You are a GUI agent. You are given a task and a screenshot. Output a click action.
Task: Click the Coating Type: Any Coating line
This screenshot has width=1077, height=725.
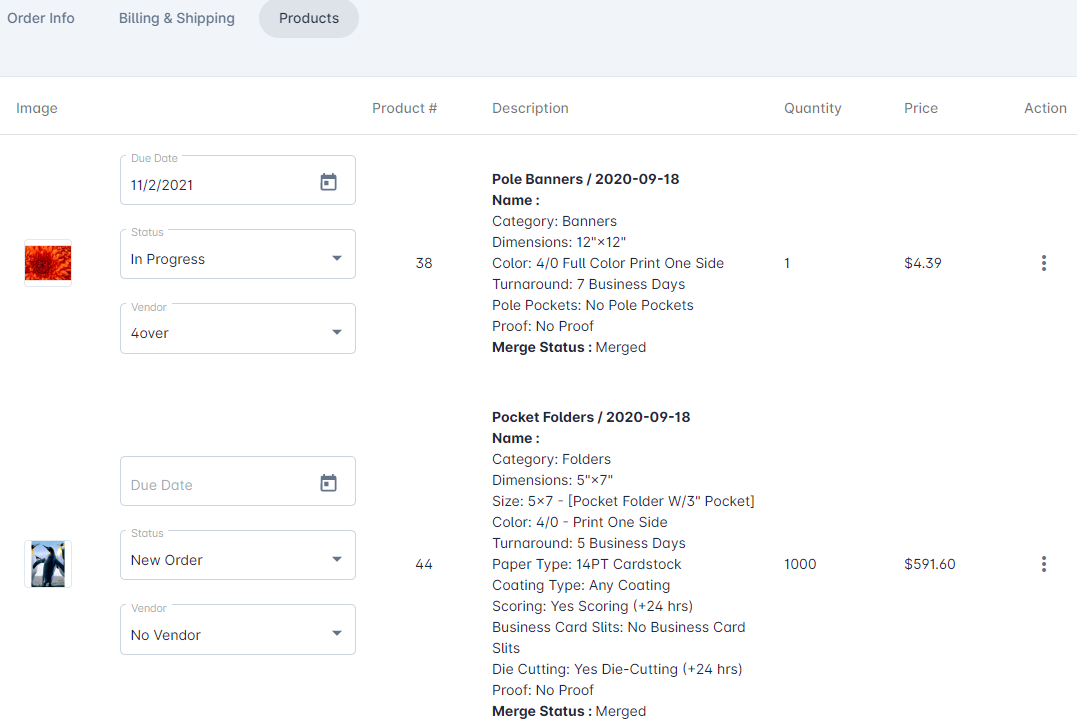(x=581, y=586)
